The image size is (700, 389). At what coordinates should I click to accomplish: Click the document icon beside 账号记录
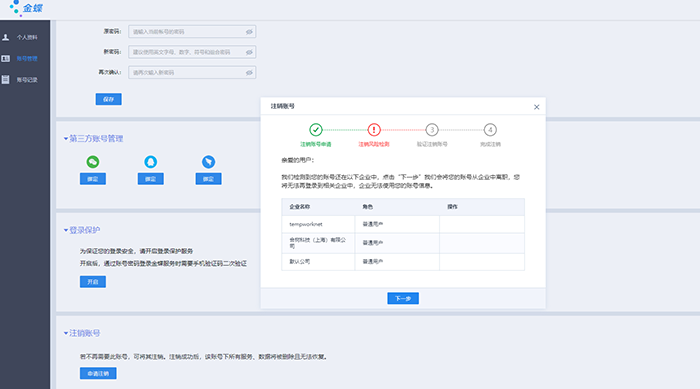click(5, 79)
